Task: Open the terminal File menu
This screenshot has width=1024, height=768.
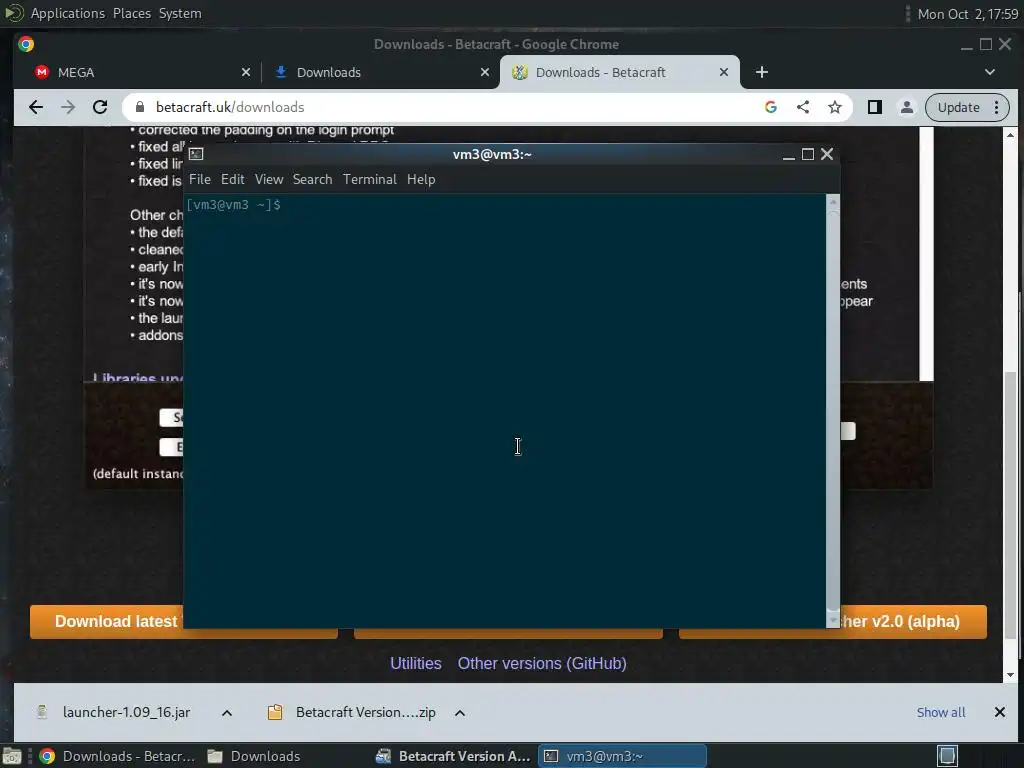Action: point(200,179)
